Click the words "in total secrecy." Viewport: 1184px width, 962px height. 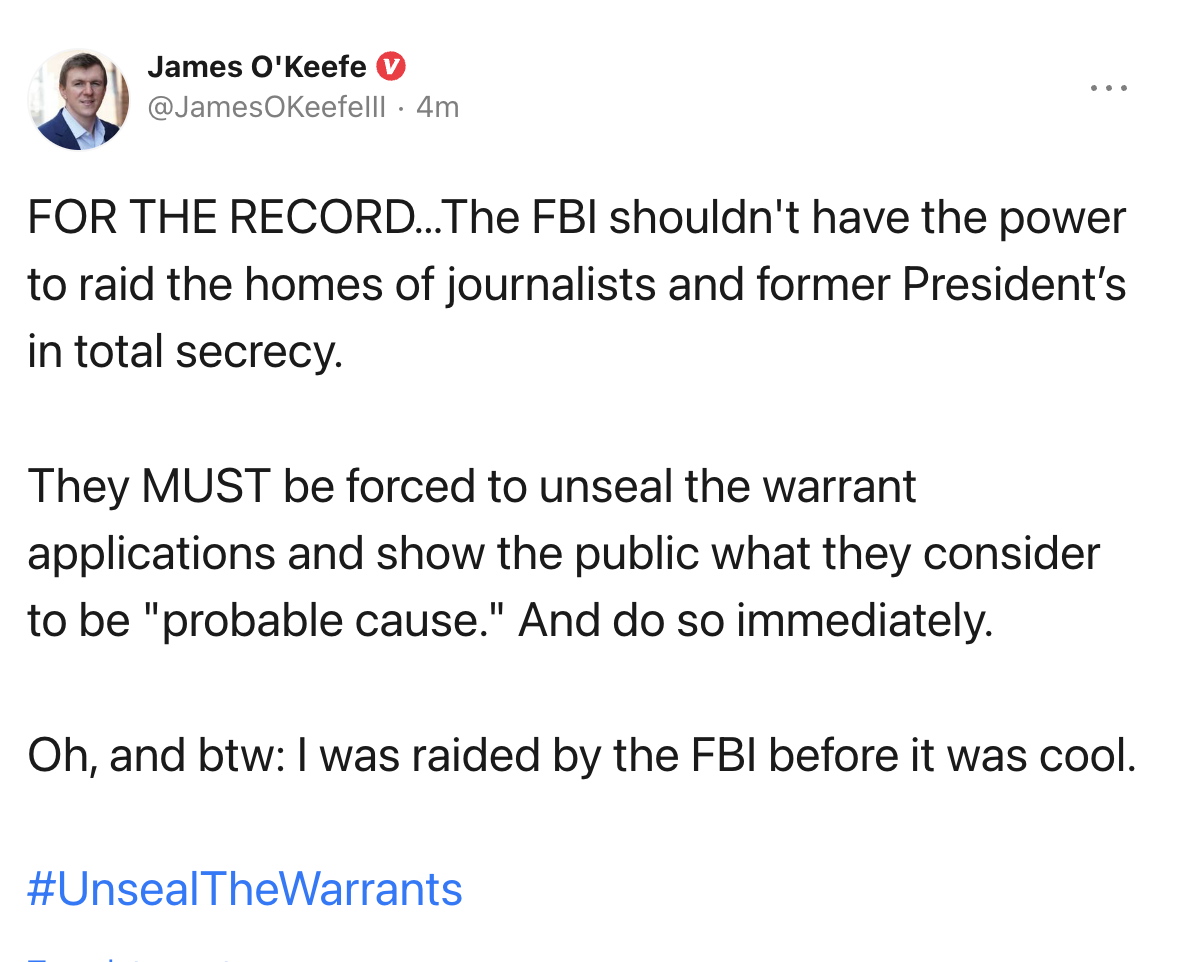[185, 353]
